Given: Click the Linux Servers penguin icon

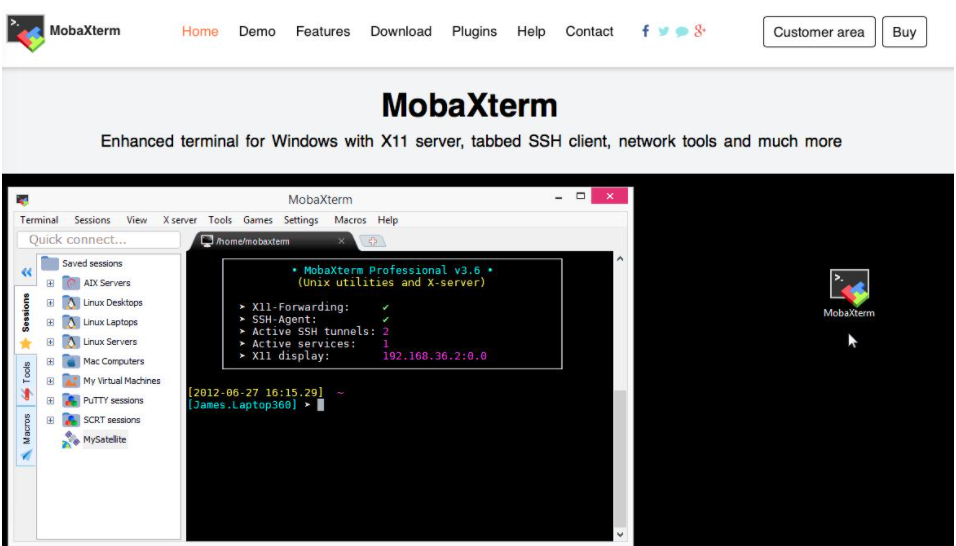Looking at the screenshot, I should (71, 341).
